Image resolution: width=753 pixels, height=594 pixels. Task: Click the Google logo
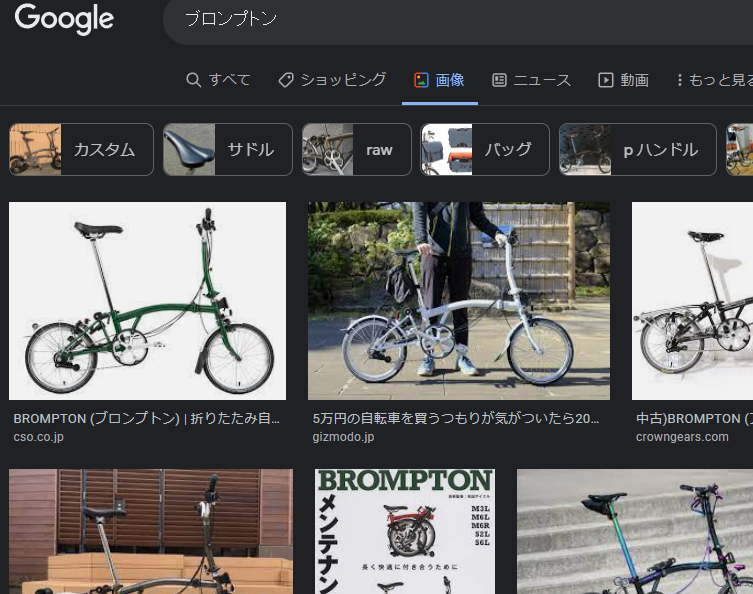(x=64, y=19)
